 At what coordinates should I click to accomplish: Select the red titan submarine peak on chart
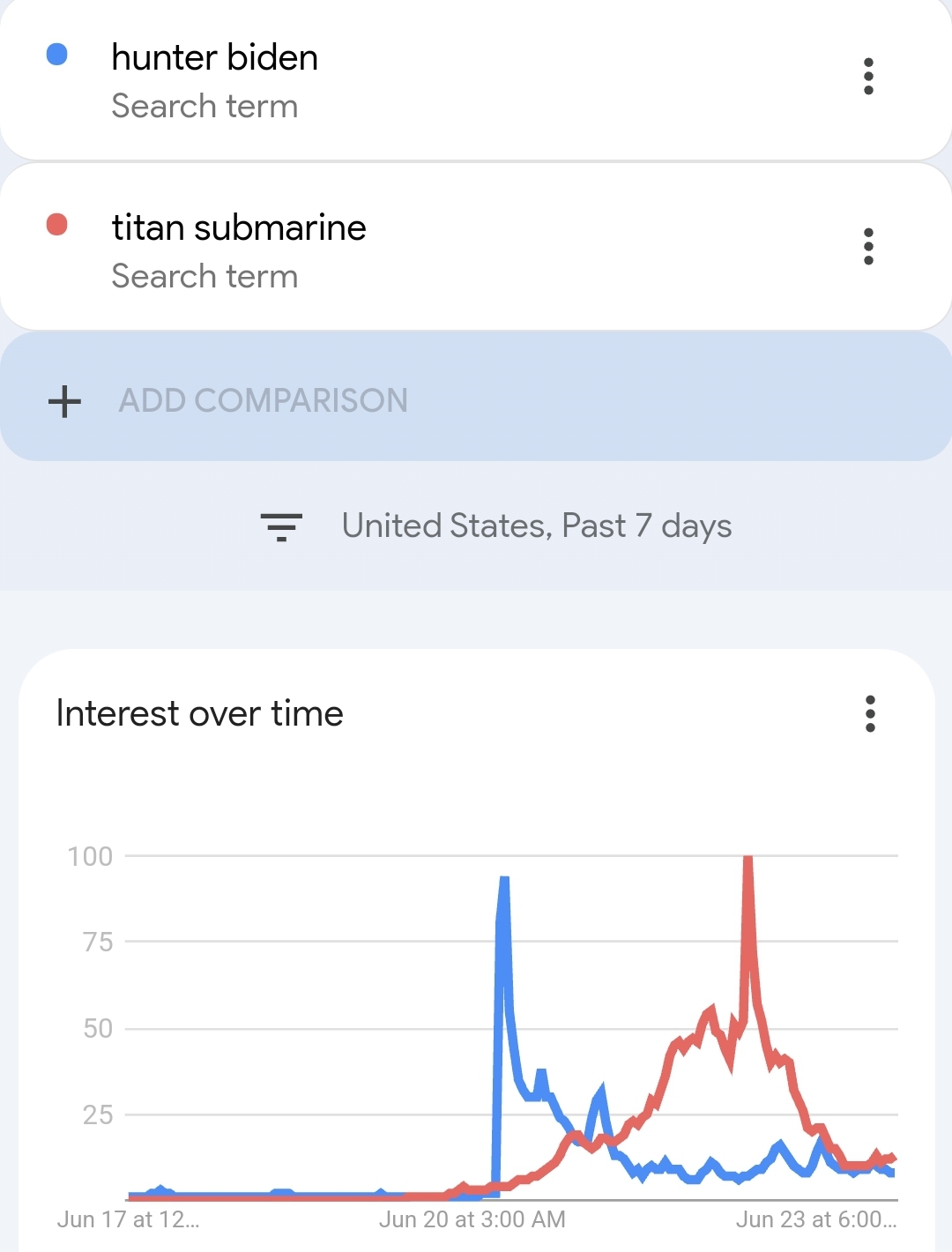point(747,859)
